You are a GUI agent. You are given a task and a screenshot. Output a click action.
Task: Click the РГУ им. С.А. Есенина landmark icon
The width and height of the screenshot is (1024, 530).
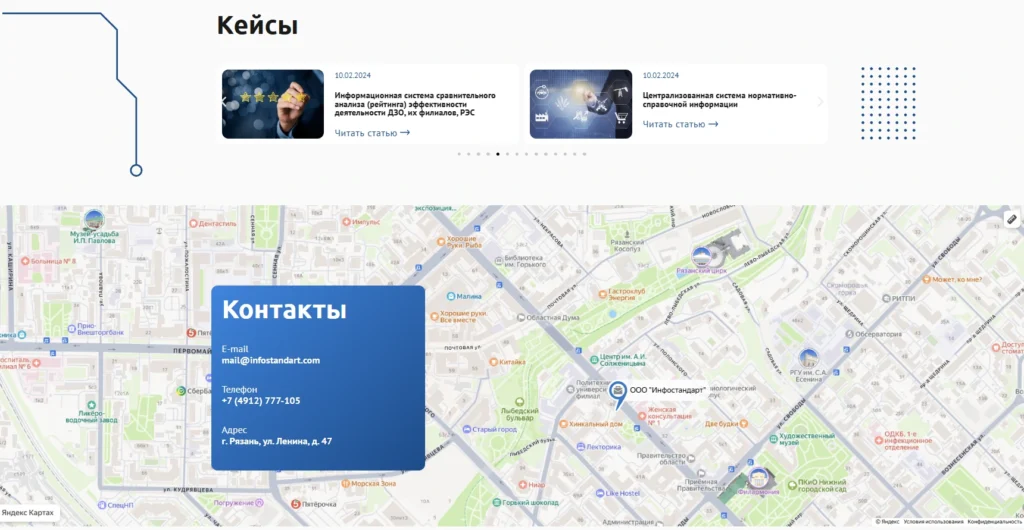tap(808, 358)
